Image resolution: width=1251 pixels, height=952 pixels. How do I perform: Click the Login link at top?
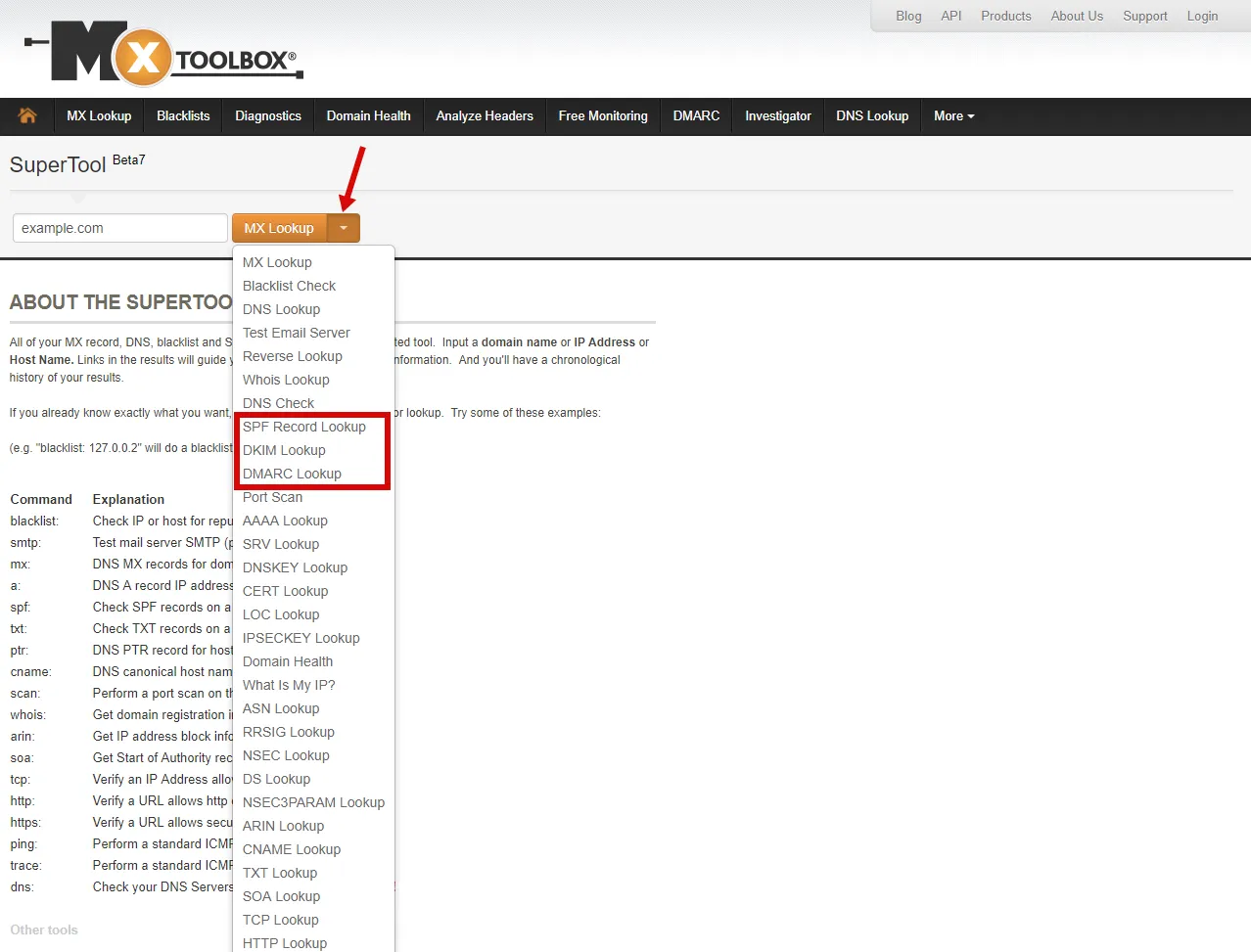[x=1202, y=16]
